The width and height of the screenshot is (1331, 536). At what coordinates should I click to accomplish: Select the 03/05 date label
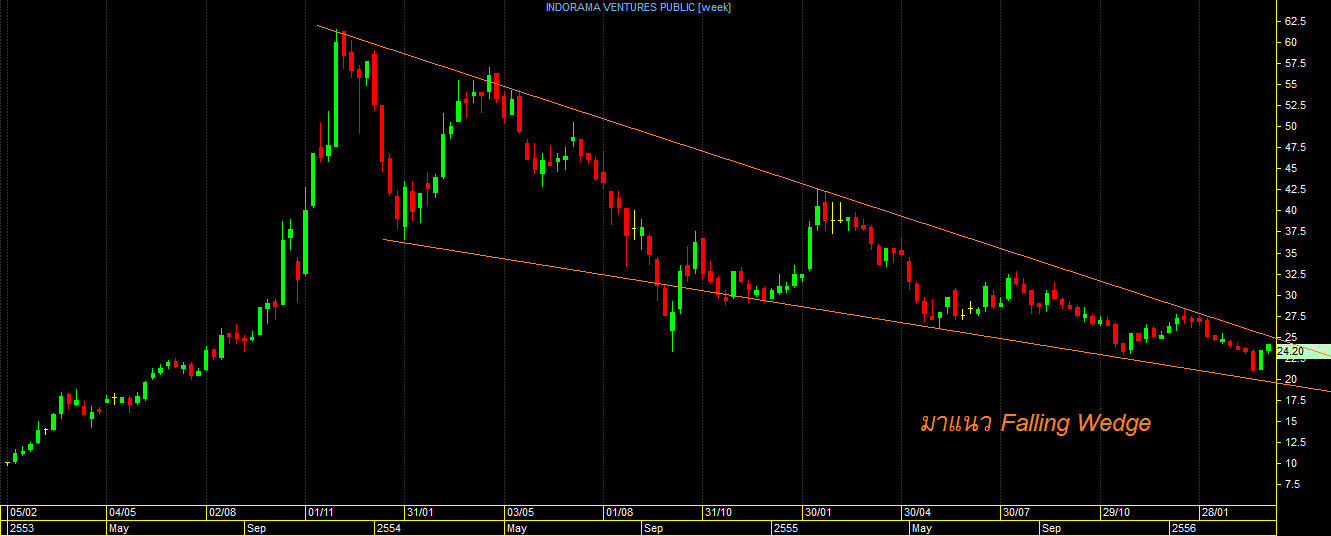click(521, 512)
